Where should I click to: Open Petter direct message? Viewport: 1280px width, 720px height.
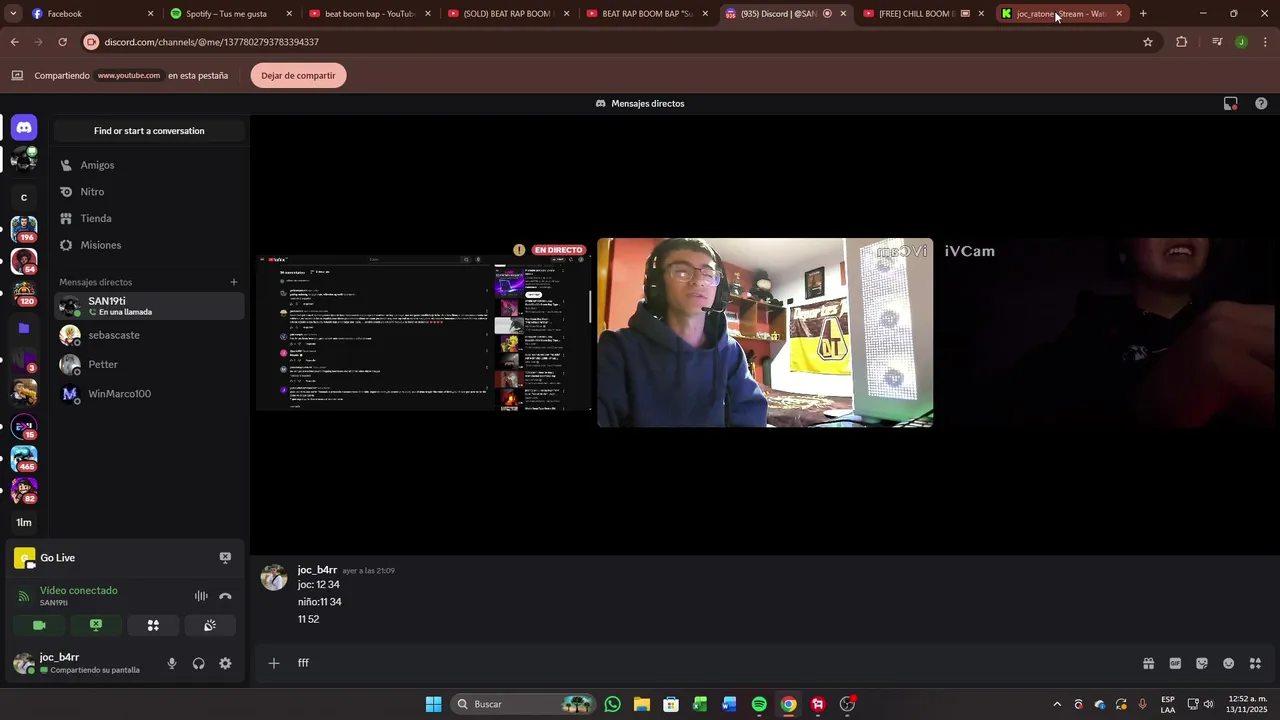149,364
